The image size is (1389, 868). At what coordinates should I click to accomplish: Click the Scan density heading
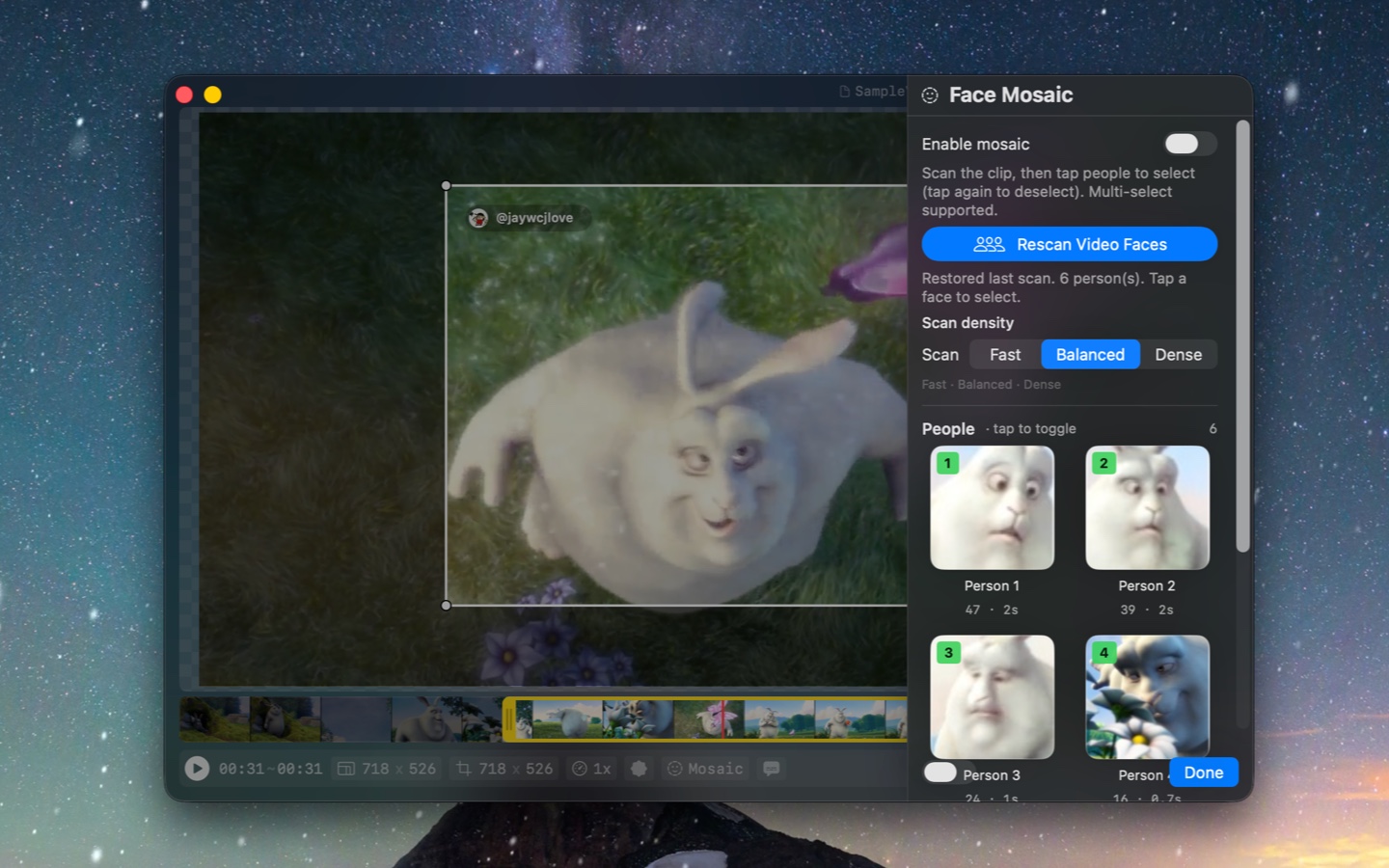[x=967, y=323]
